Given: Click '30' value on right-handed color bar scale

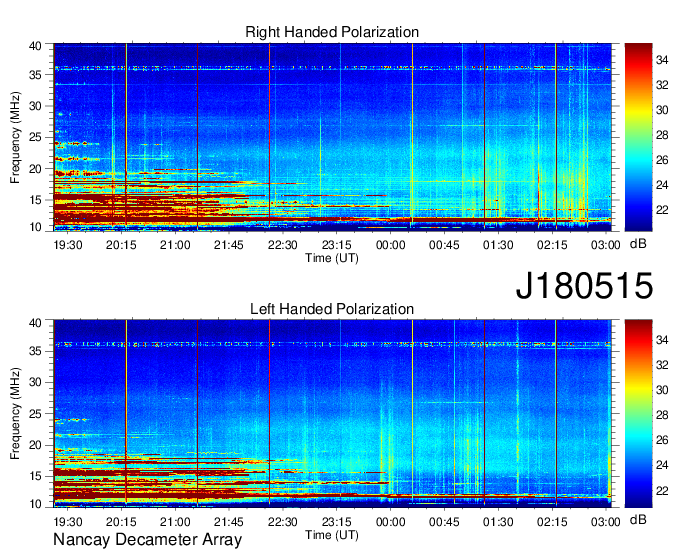Looking at the screenshot, I should tap(662, 110).
